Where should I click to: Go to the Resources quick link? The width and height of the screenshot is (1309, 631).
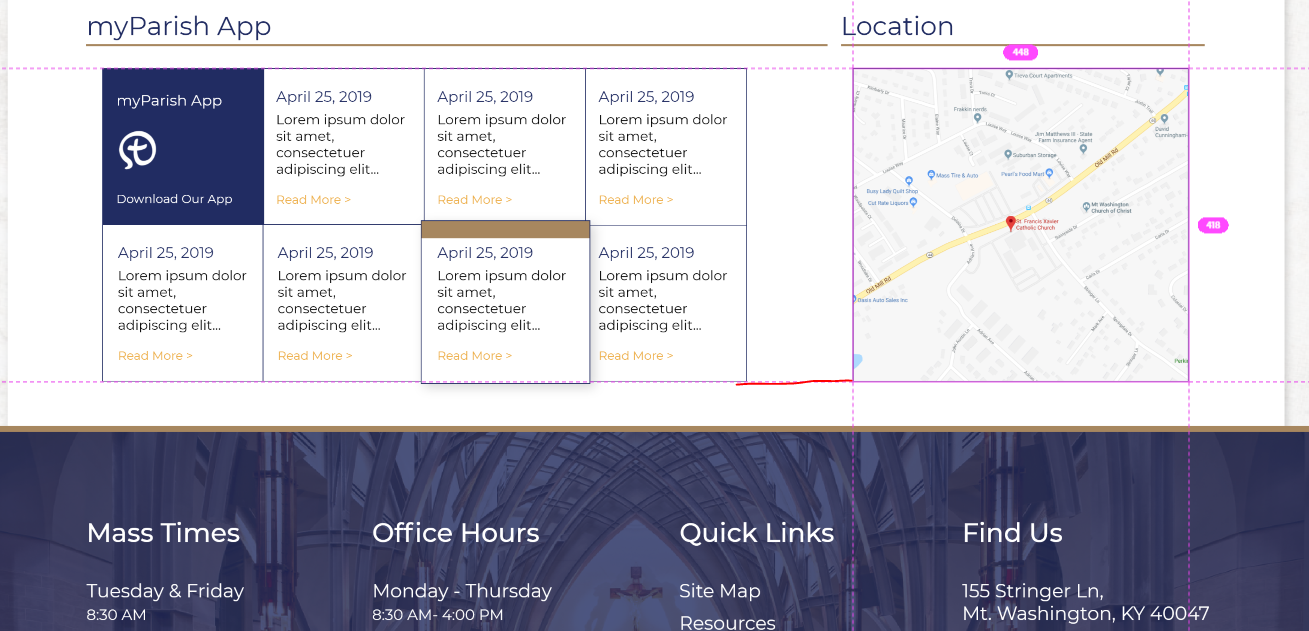point(727,622)
